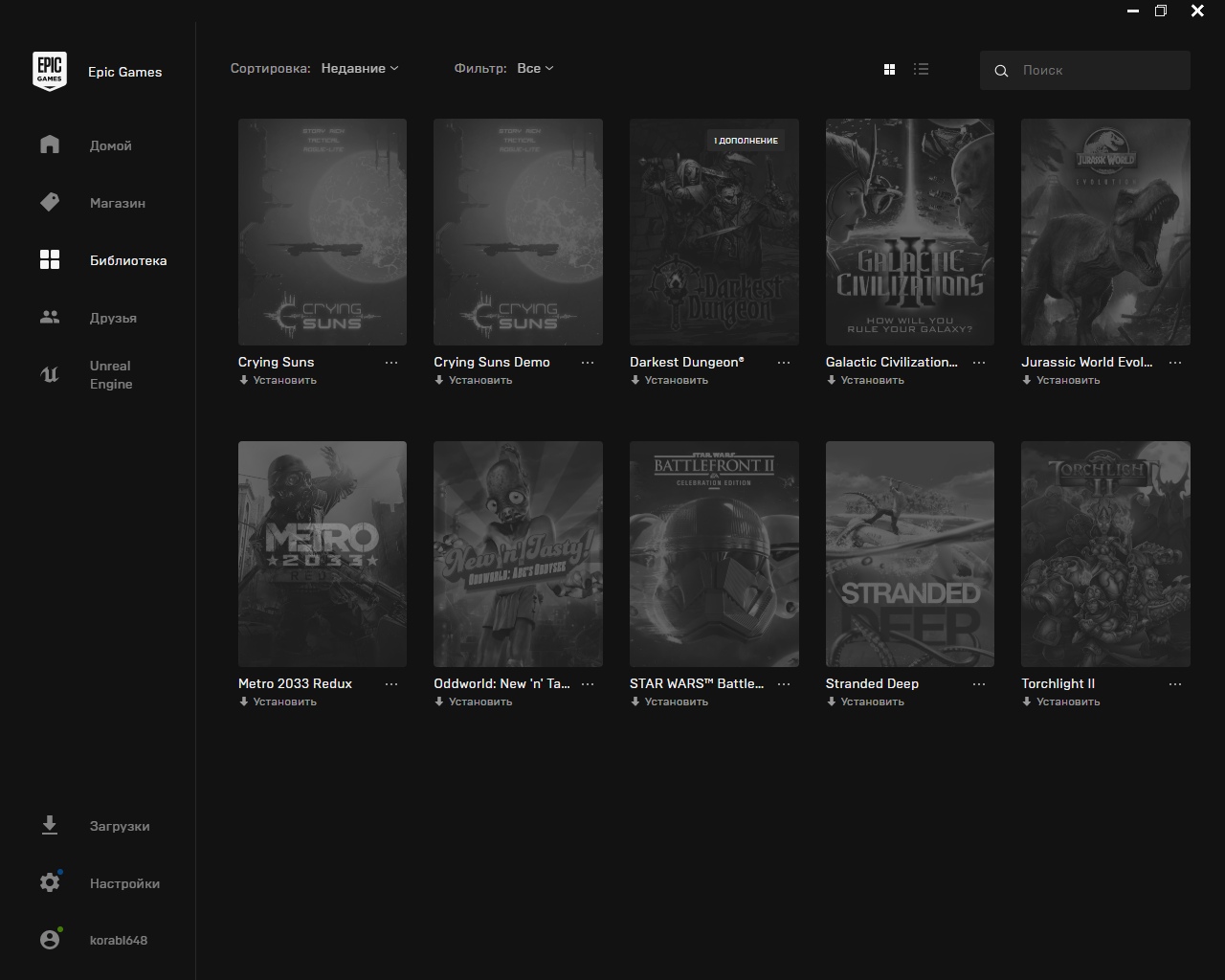Click the Epic Games text label
The width and height of the screenshot is (1225, 980).
click(x=125, y=72)
